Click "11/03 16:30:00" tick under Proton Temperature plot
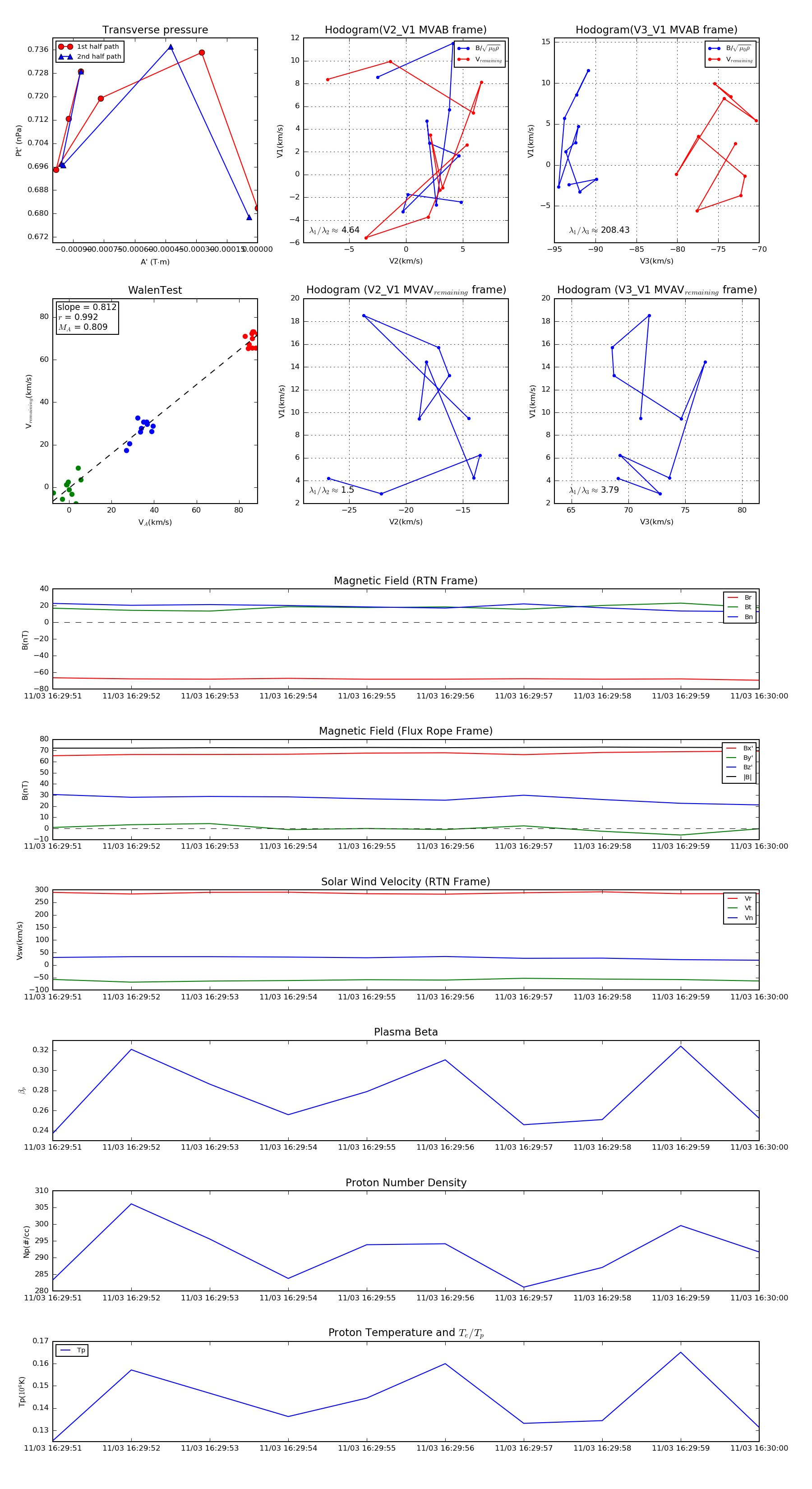Image resolution: width=812 pixels, height=1489 pixels. click(x=759, y=1448)
